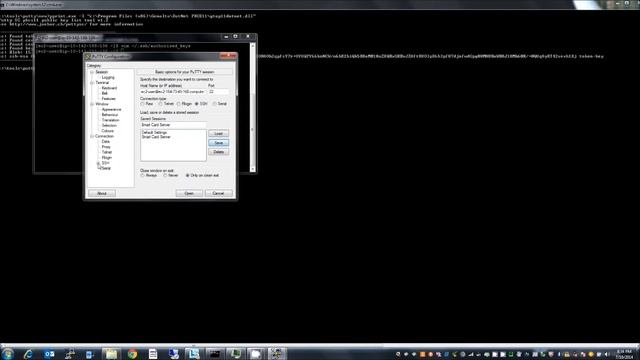Open the Features settings category

(109, 99)
